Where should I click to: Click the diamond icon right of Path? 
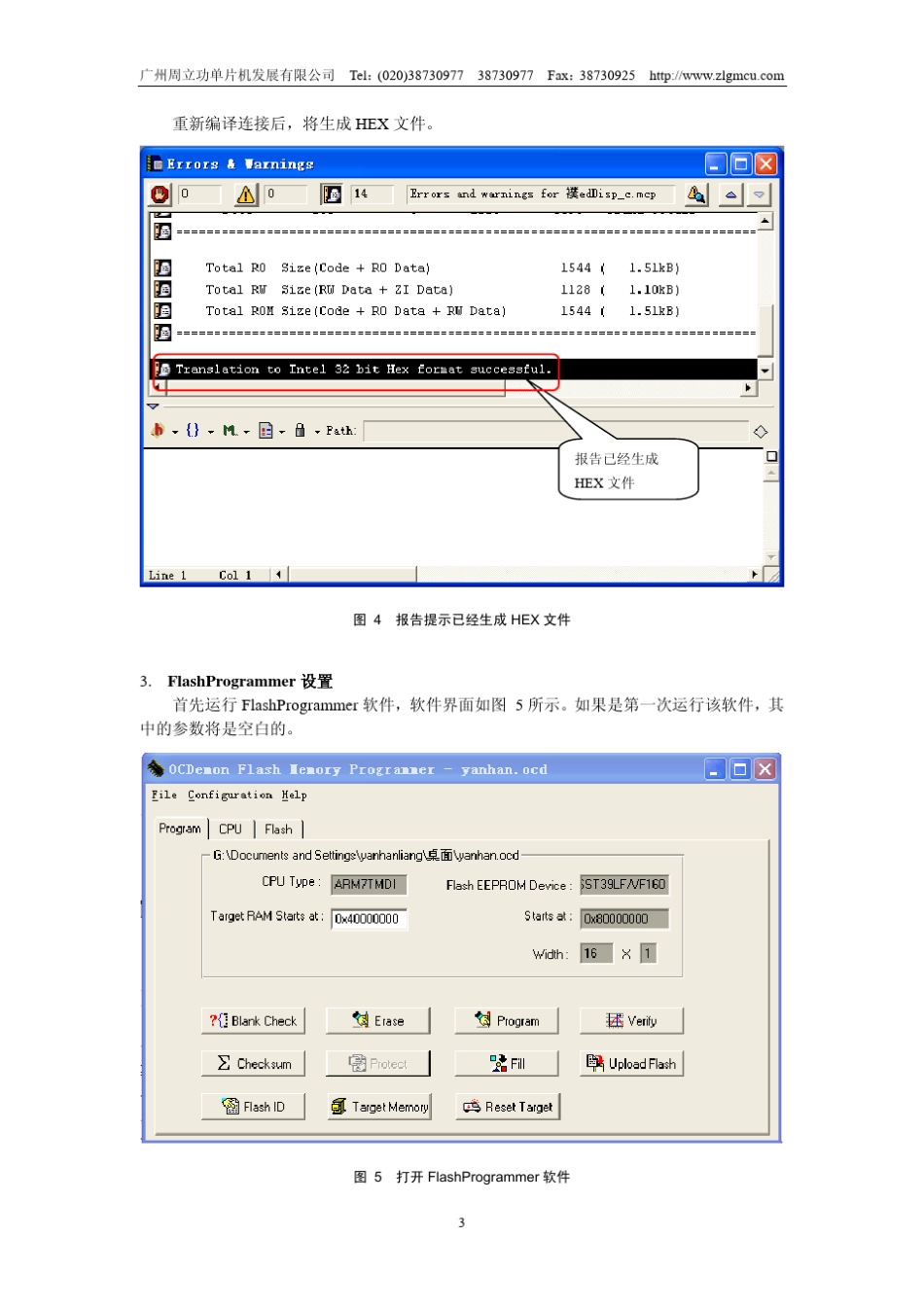point(761,432)
